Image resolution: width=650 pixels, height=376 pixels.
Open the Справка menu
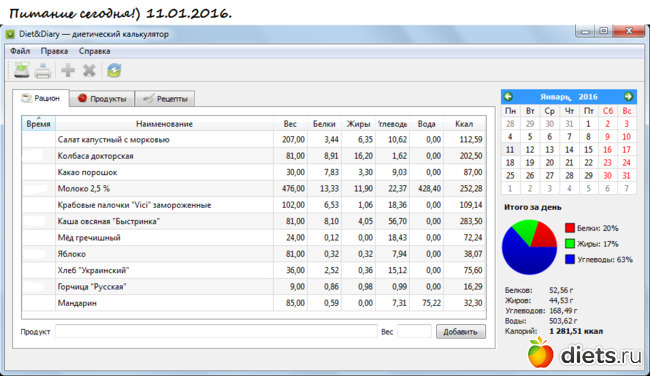[95, 51]
